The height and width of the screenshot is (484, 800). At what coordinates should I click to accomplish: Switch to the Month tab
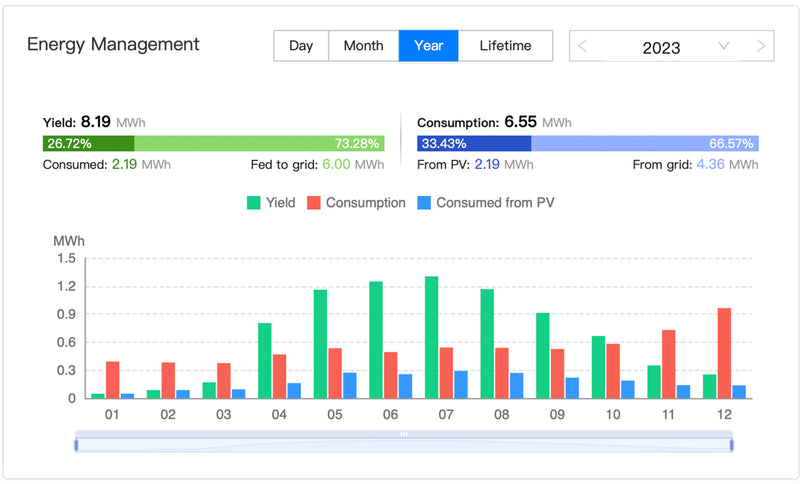pos(363,46)
